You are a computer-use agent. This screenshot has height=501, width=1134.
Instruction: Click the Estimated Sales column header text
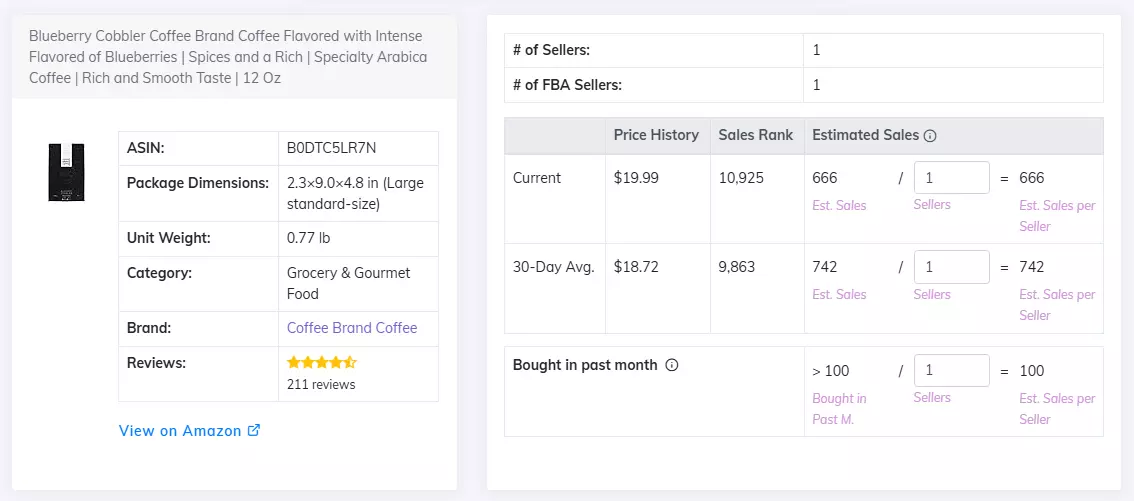(x=866, y=135)
